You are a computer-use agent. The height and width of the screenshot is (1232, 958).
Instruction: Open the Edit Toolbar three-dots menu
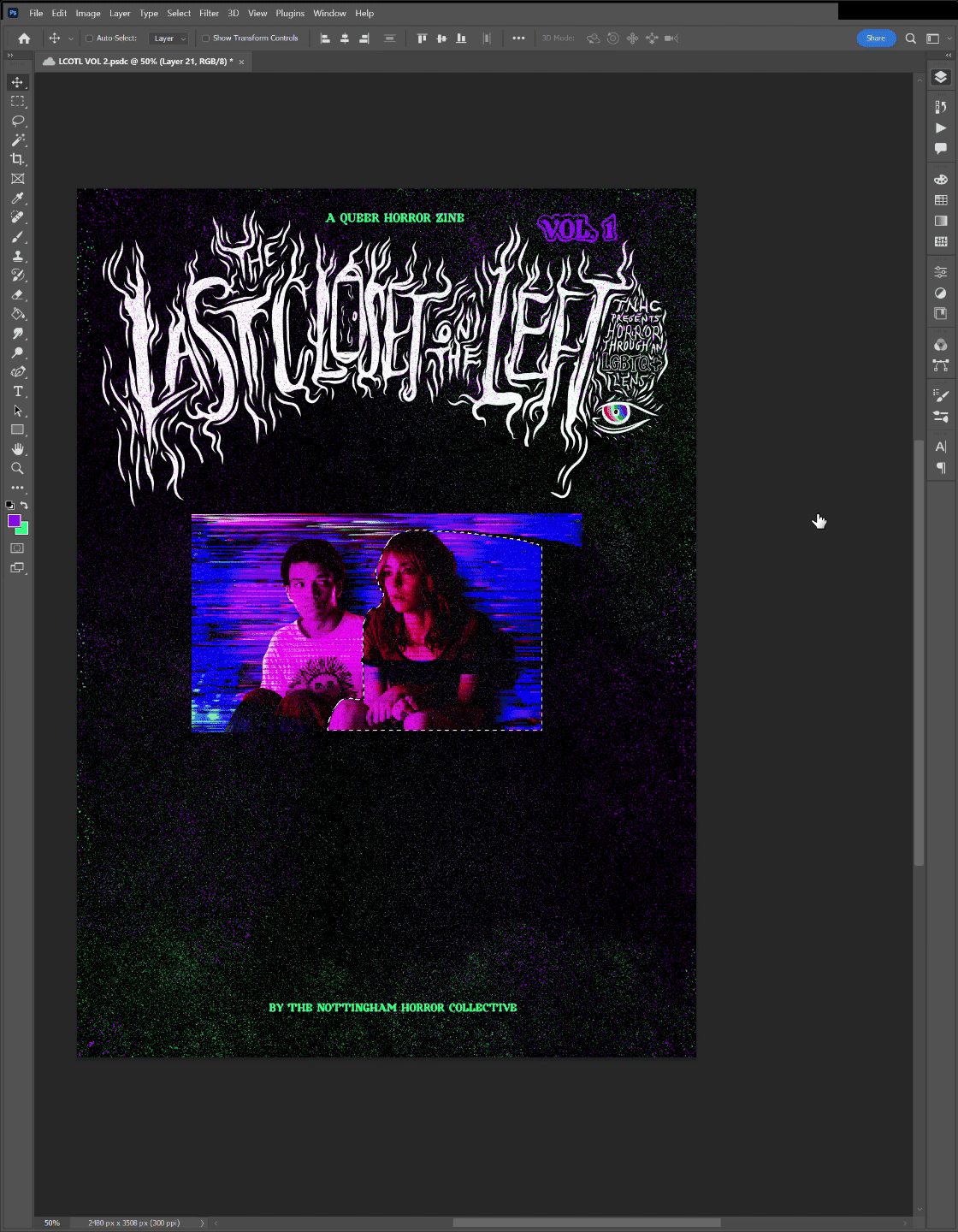pos(17,488)
